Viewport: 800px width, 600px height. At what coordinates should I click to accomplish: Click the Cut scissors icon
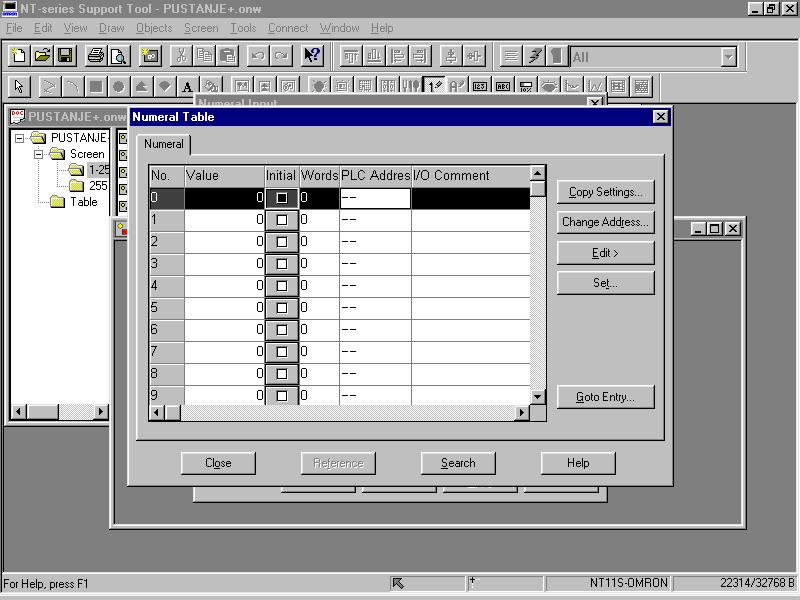[x=181, y=56]
